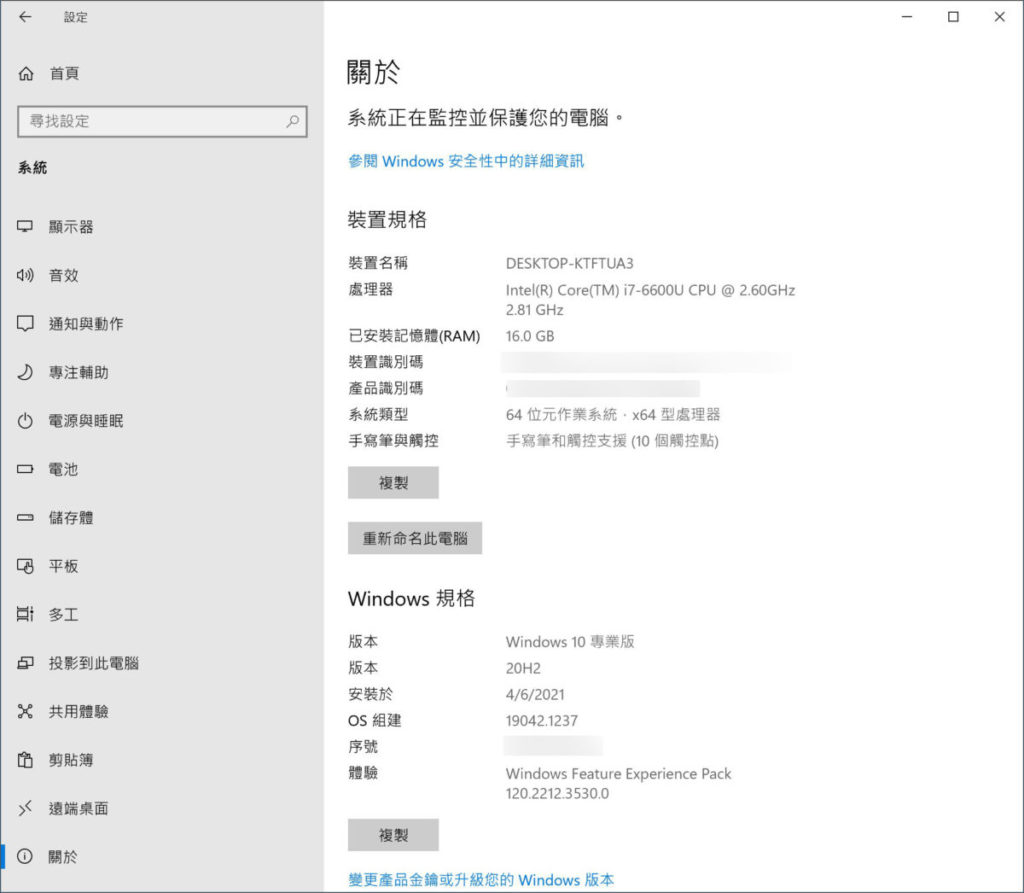Image resolution: width=1024 pixels, height=893 pixels.
Task: Click the 通知與動作 message icon
Action: point(25,323)
